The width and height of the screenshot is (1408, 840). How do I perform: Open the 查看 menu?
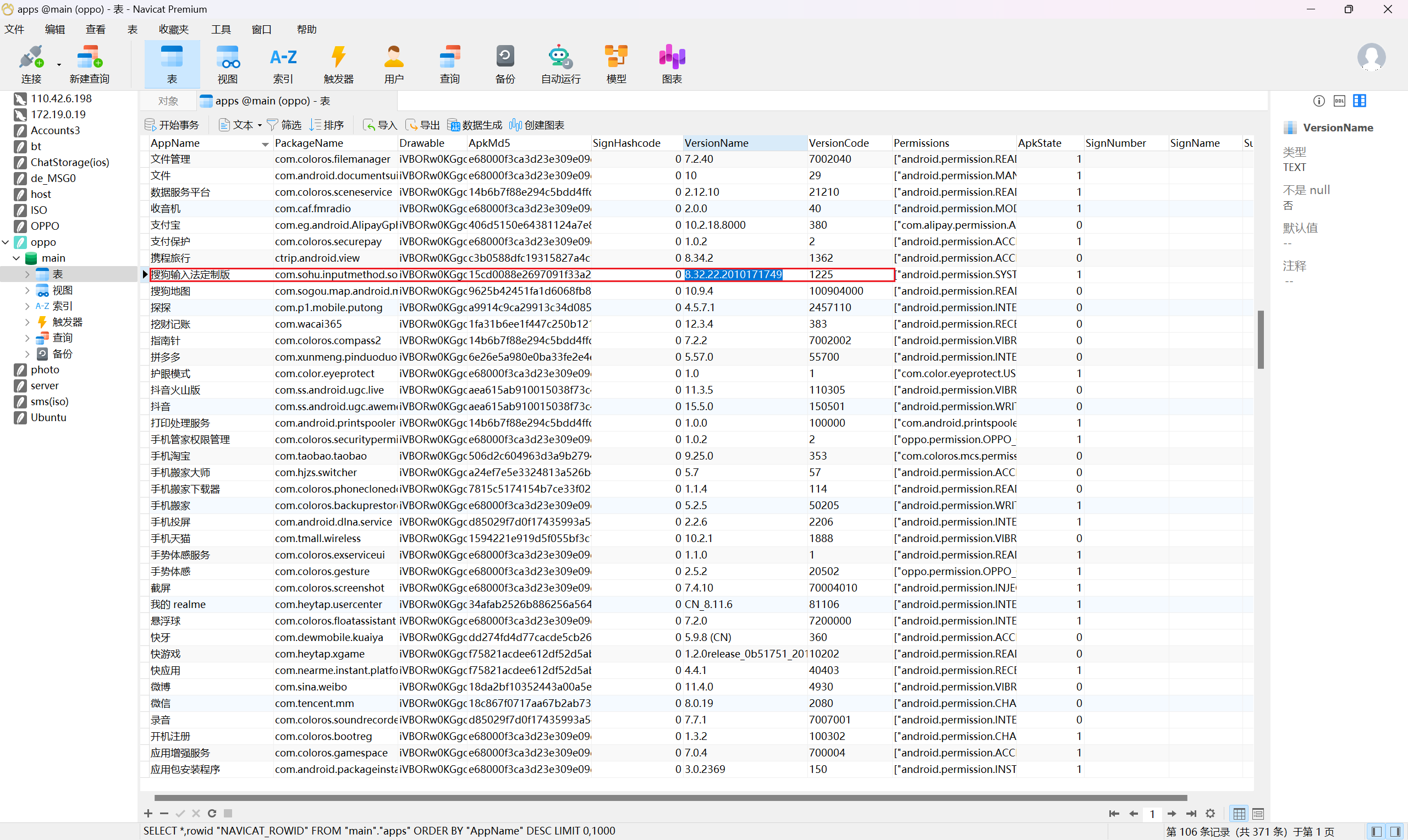coord(96,30)
